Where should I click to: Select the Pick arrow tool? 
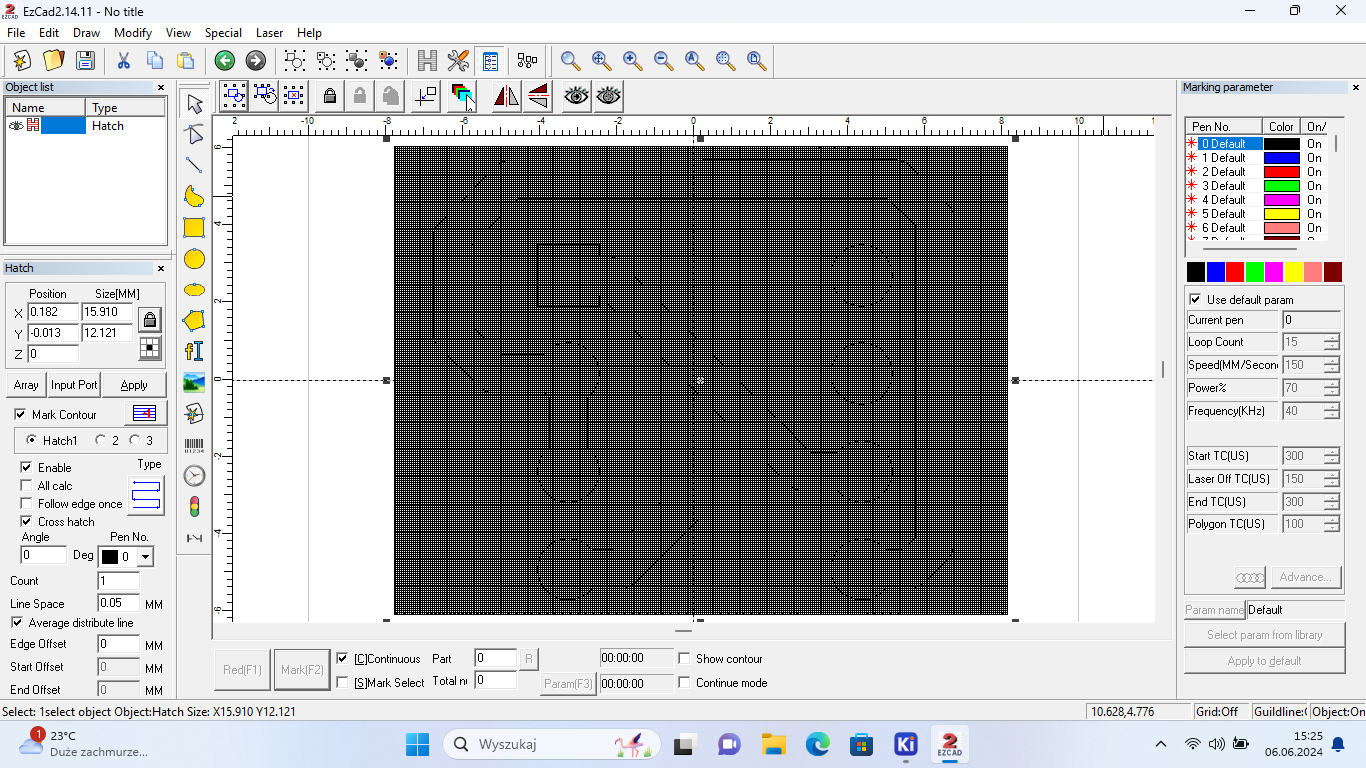pyautogui.click(x=194, y=104)
